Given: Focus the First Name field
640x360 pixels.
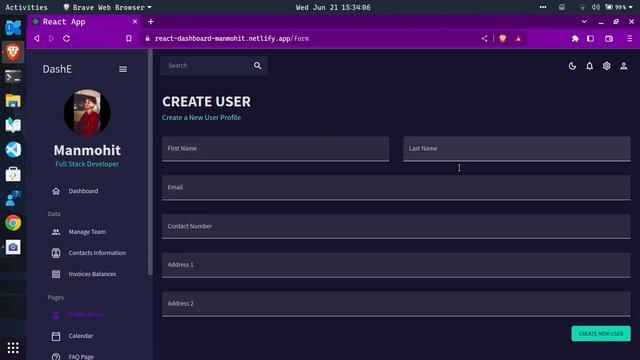Looking at the screenshot, I should (x=276, y=149).
